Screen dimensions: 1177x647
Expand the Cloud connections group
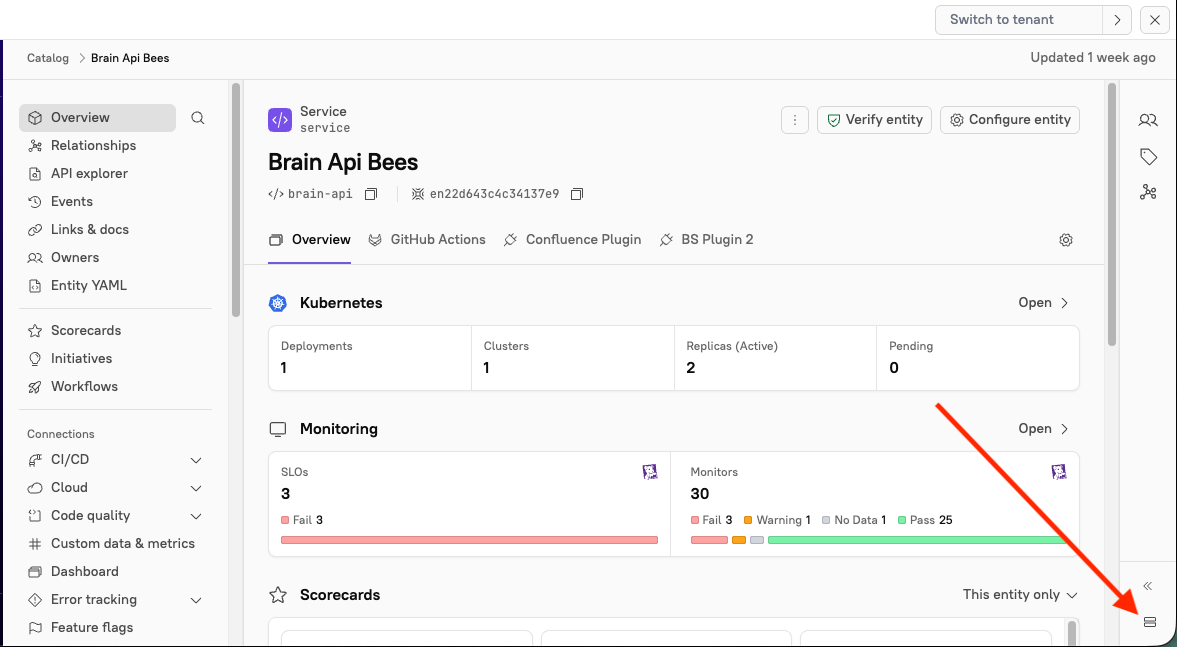tap(196, 489)
